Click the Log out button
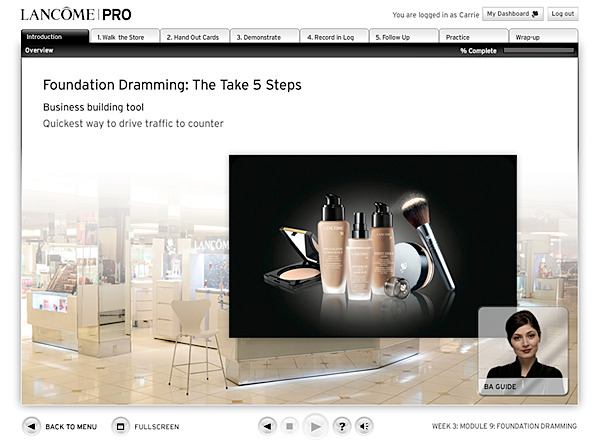The height and width of the screenshot is (445, 600). click(562, 14)
